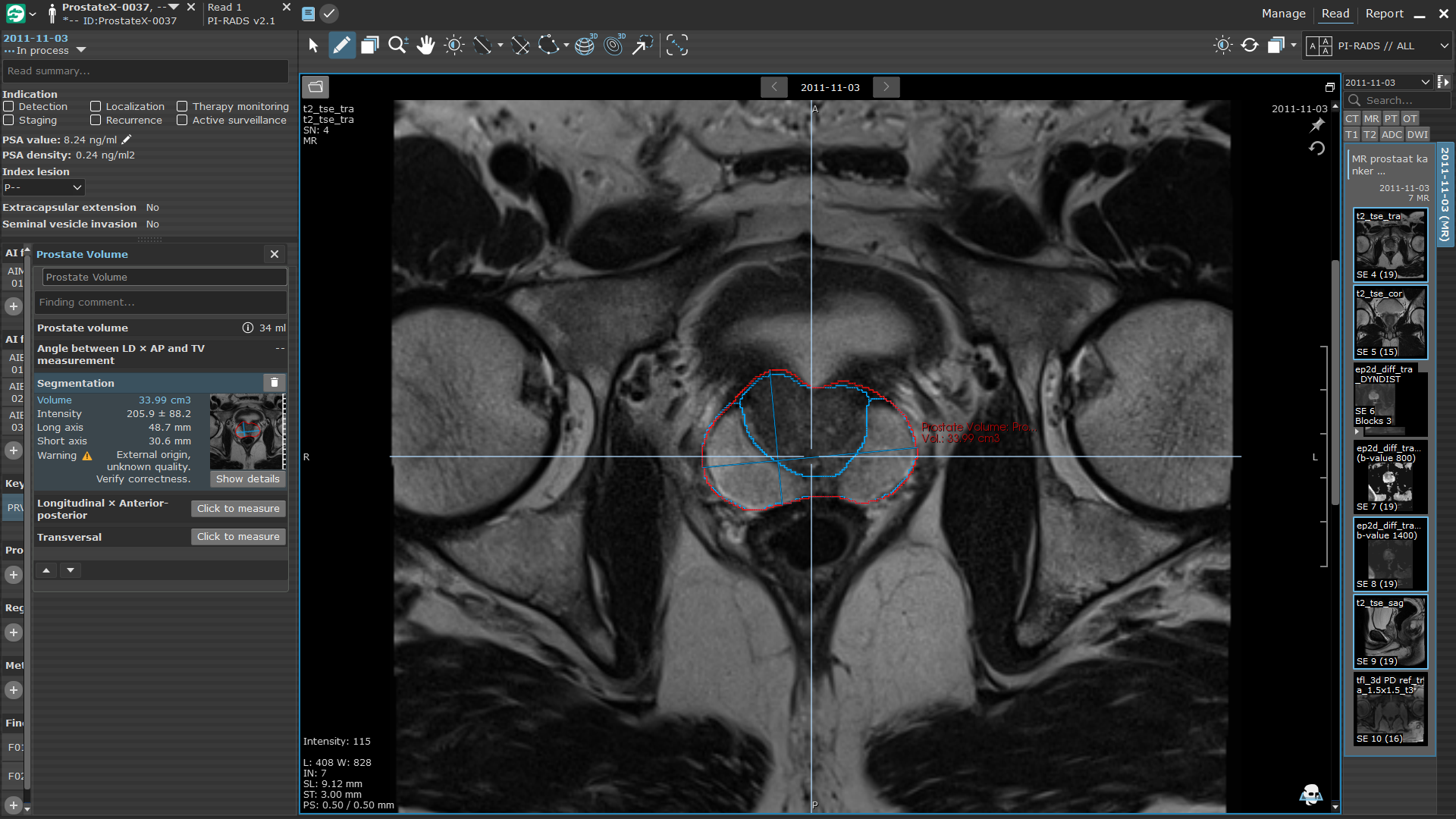Open the 2011-11-03 study date dropdown
The image size is (1456, 819).
click(1387, 83)
